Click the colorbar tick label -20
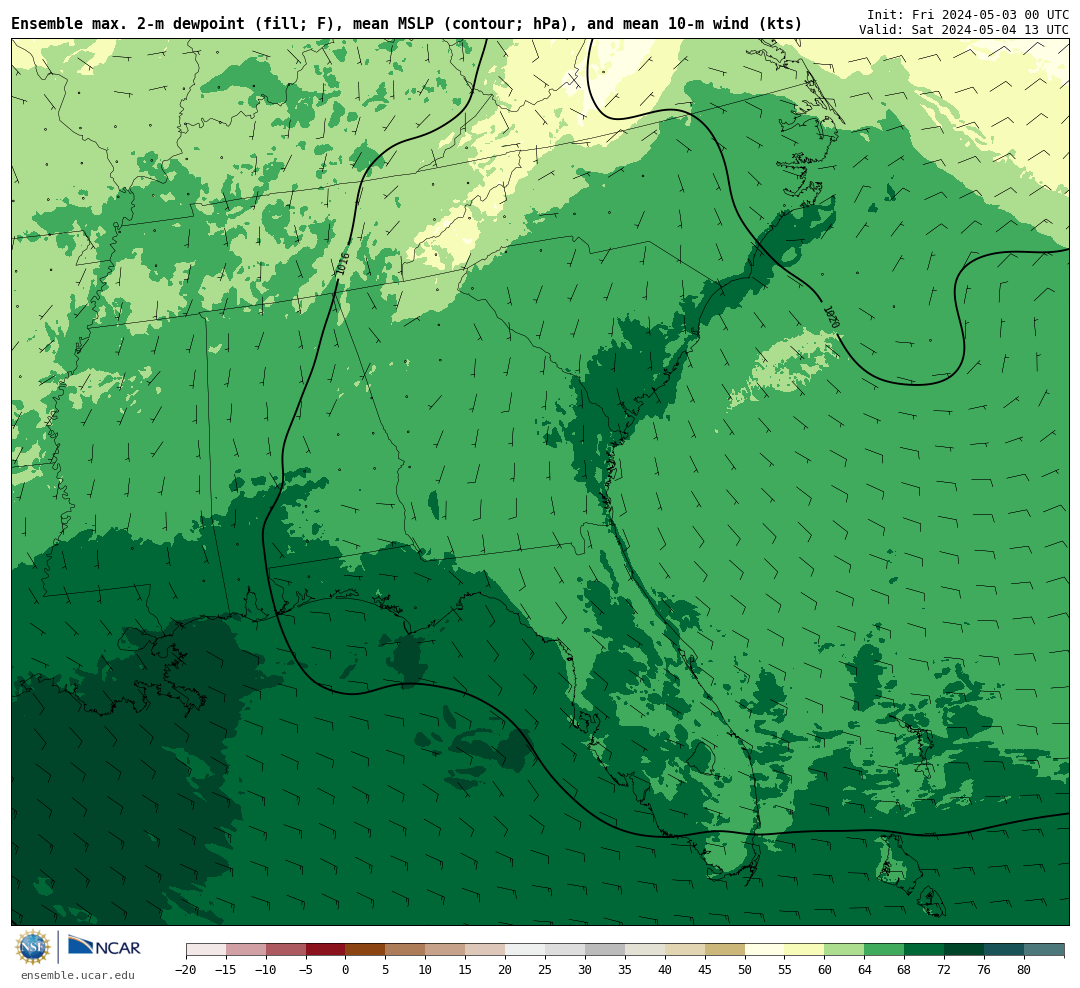Image resolution: width=1080 pixels, height=988 pixels. [186, 969]
